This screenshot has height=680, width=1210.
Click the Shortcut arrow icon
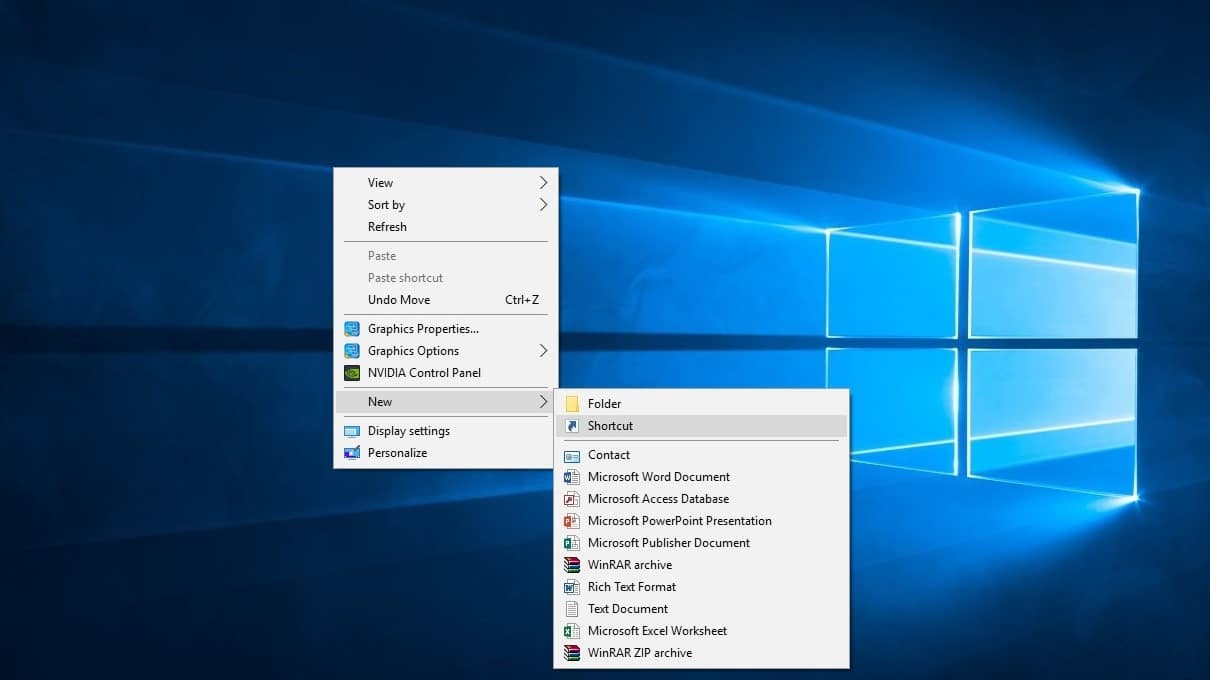point(572,426)
